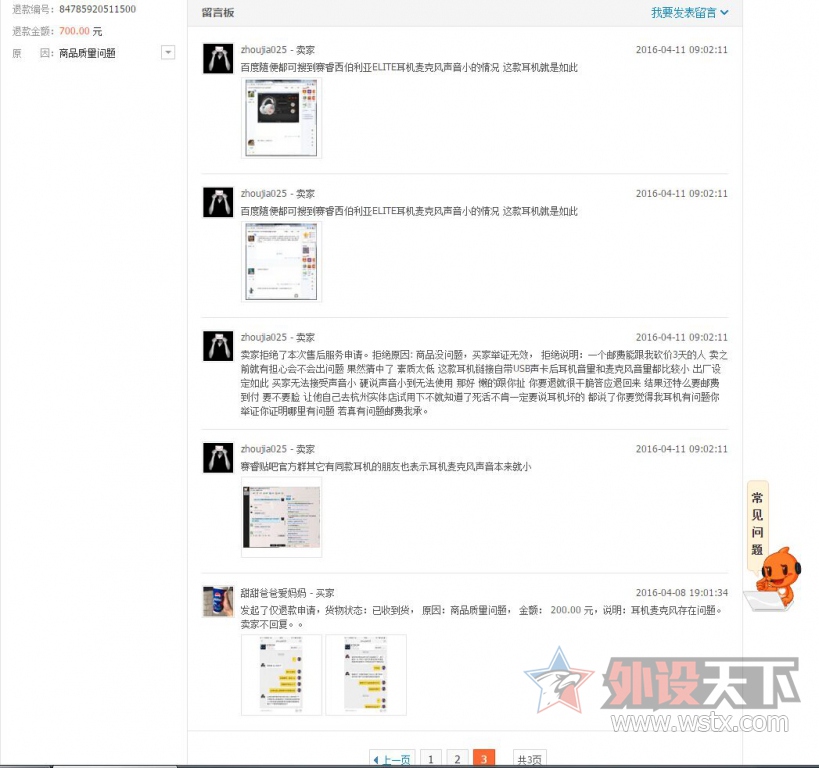
Task: Go to page 2 of messages
Action: (457, 759)
